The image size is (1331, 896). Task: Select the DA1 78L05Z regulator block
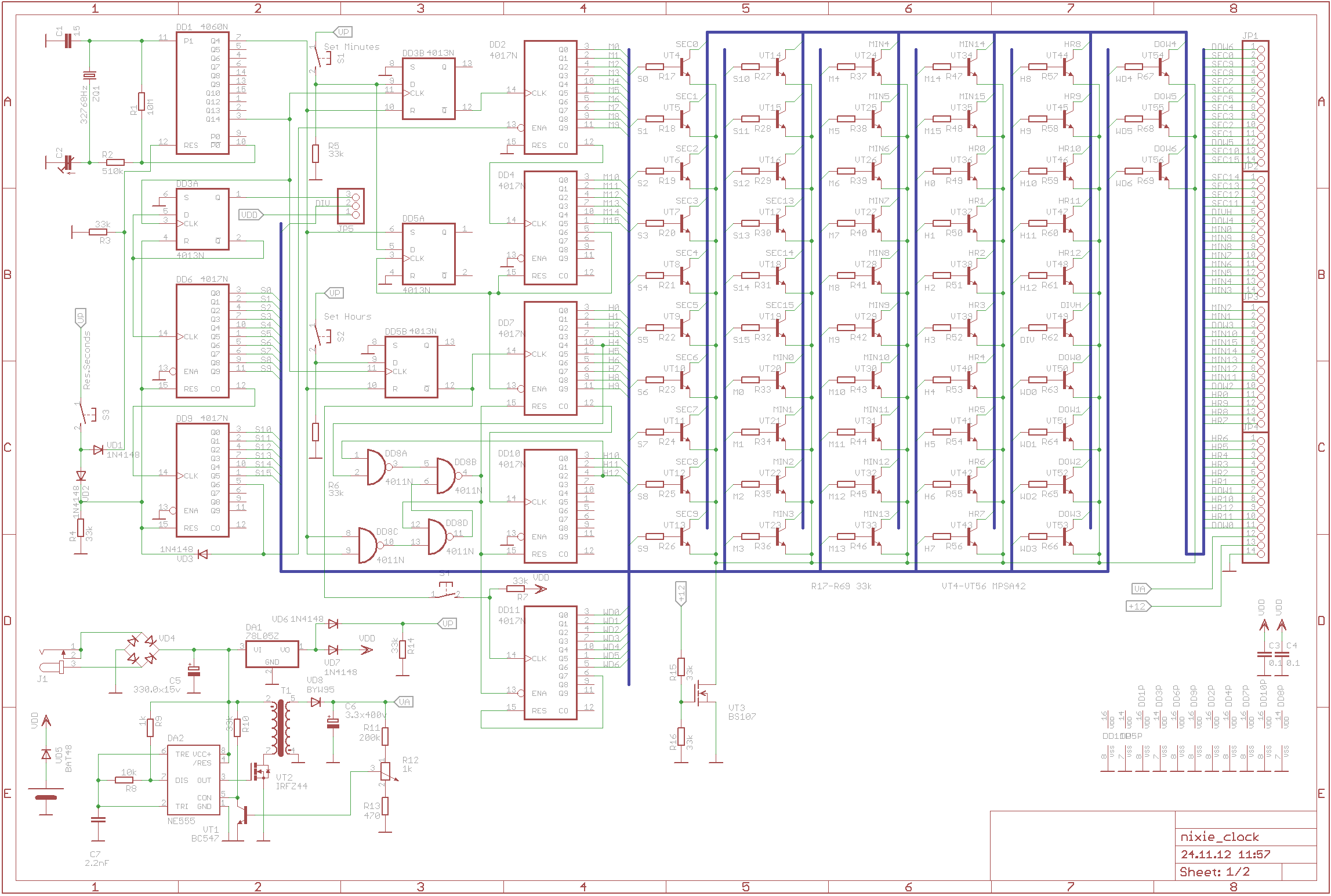(272, 654)
